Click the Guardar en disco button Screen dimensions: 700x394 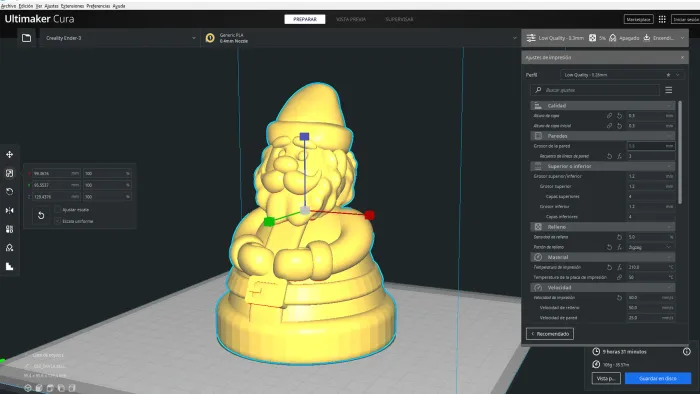point(658,378)
